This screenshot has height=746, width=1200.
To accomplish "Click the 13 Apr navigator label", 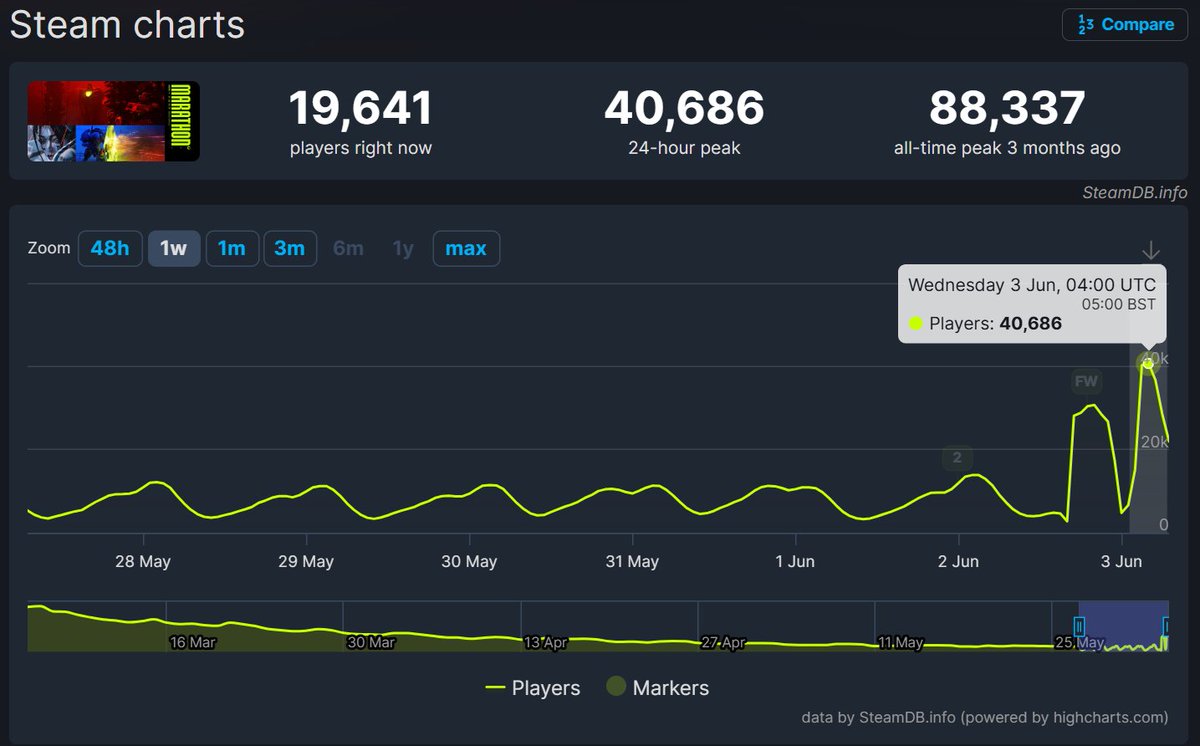I will tap(546, 642).
